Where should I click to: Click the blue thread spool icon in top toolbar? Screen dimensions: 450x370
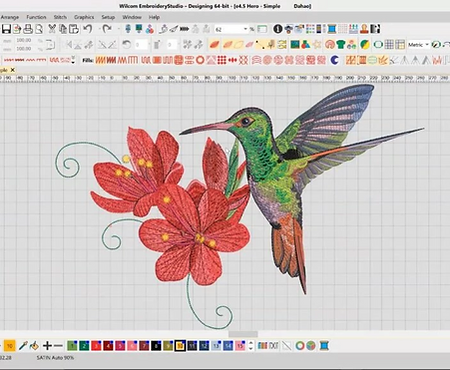pos(332,29)
